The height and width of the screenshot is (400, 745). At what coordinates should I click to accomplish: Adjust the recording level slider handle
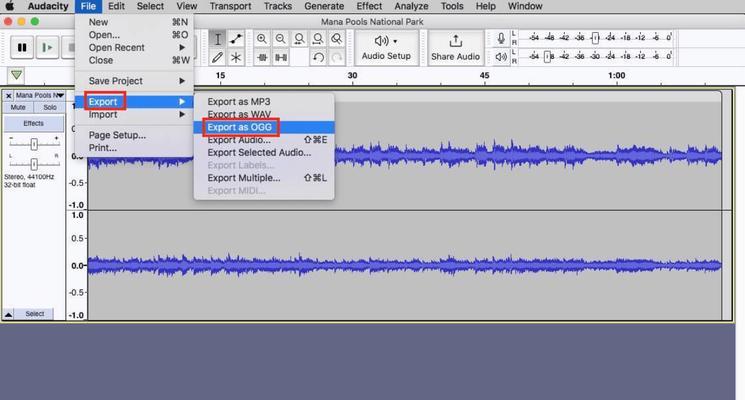click(x=595, y=38)
